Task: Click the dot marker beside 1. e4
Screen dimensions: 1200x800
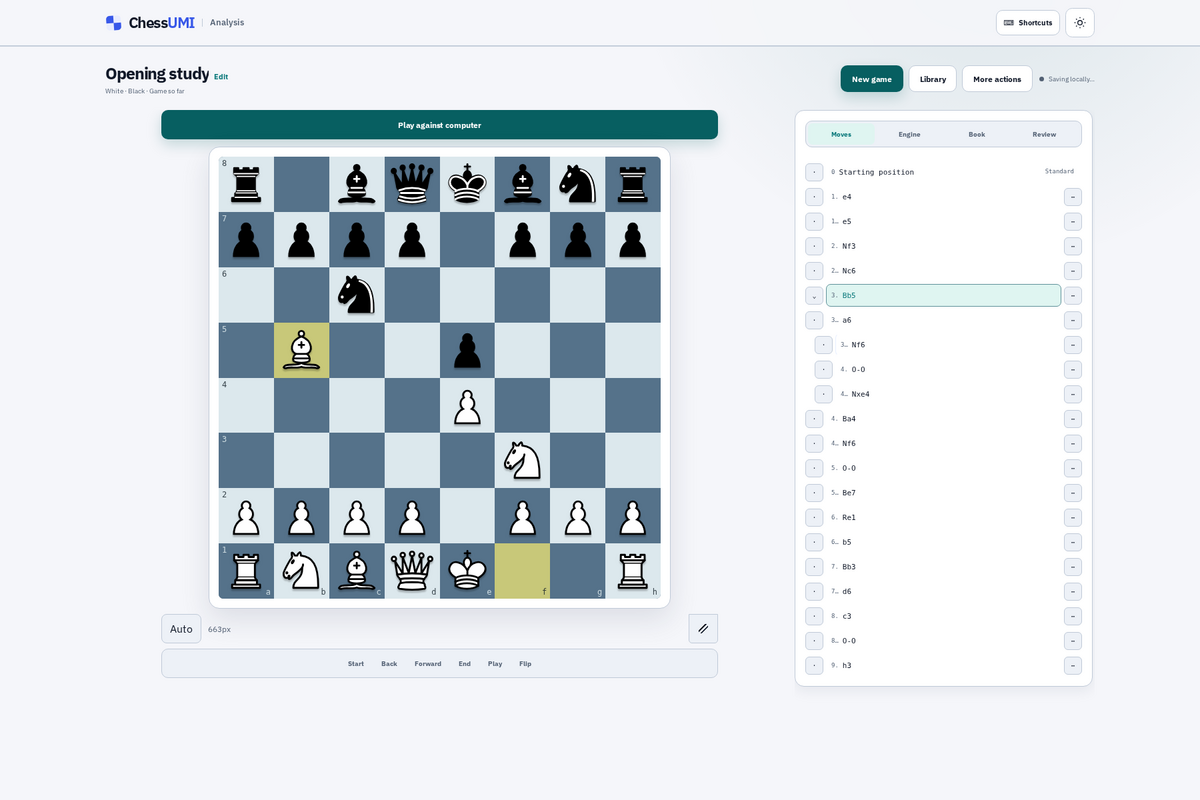Action: coord(814,197)
